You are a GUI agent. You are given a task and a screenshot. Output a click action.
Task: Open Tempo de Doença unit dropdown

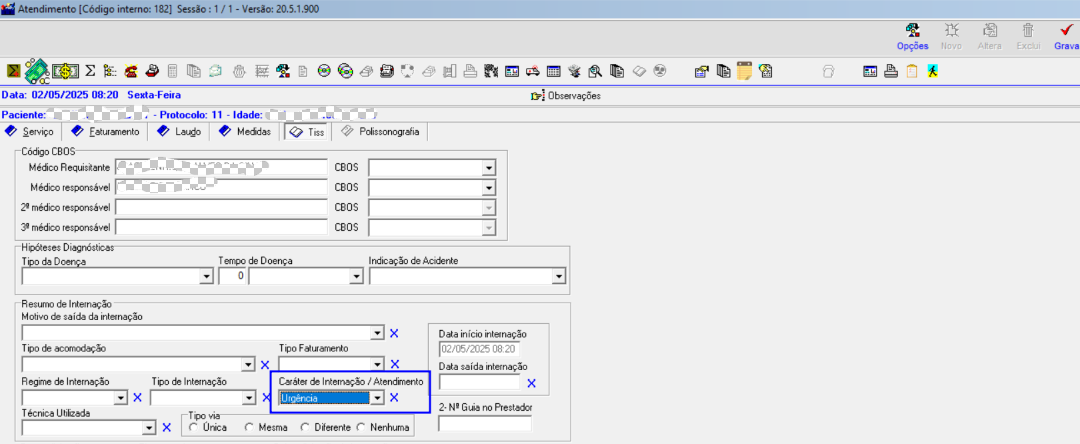356,276
